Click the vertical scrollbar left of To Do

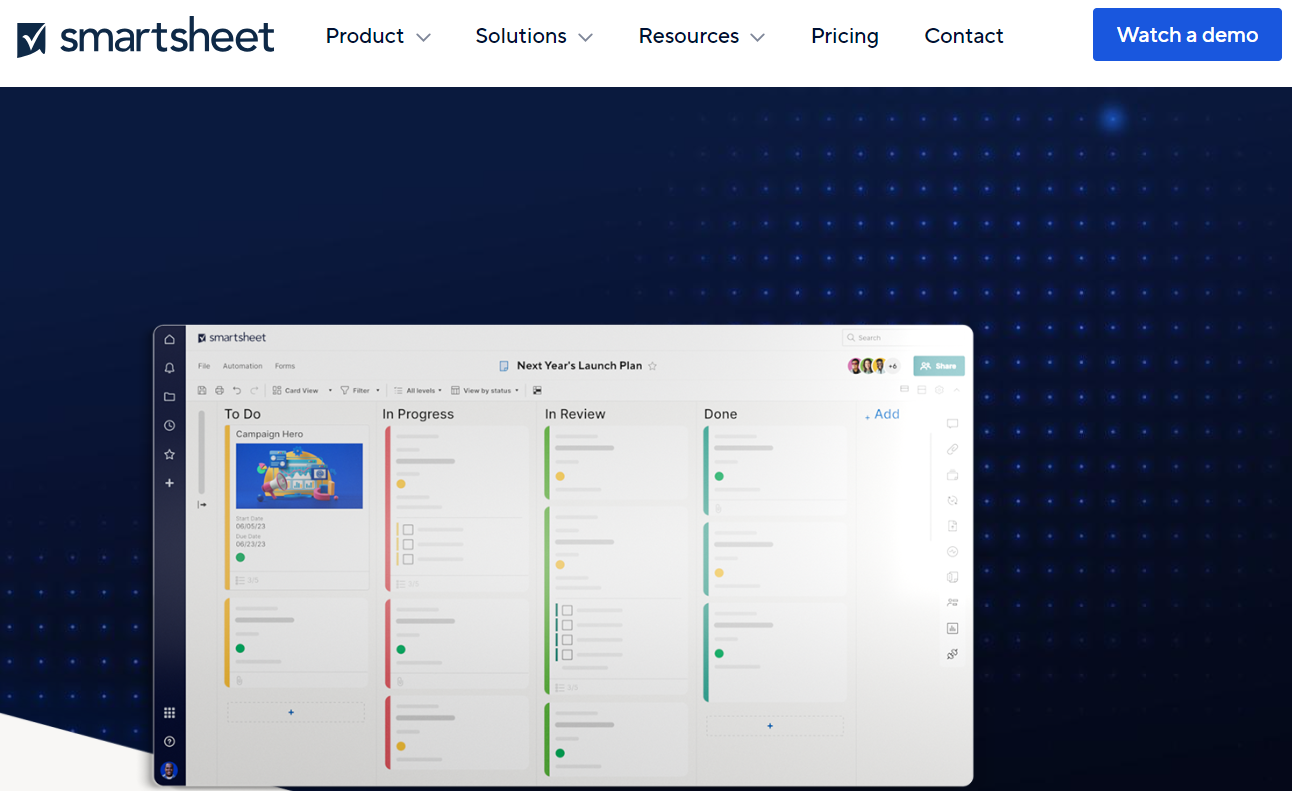point(201,452)
